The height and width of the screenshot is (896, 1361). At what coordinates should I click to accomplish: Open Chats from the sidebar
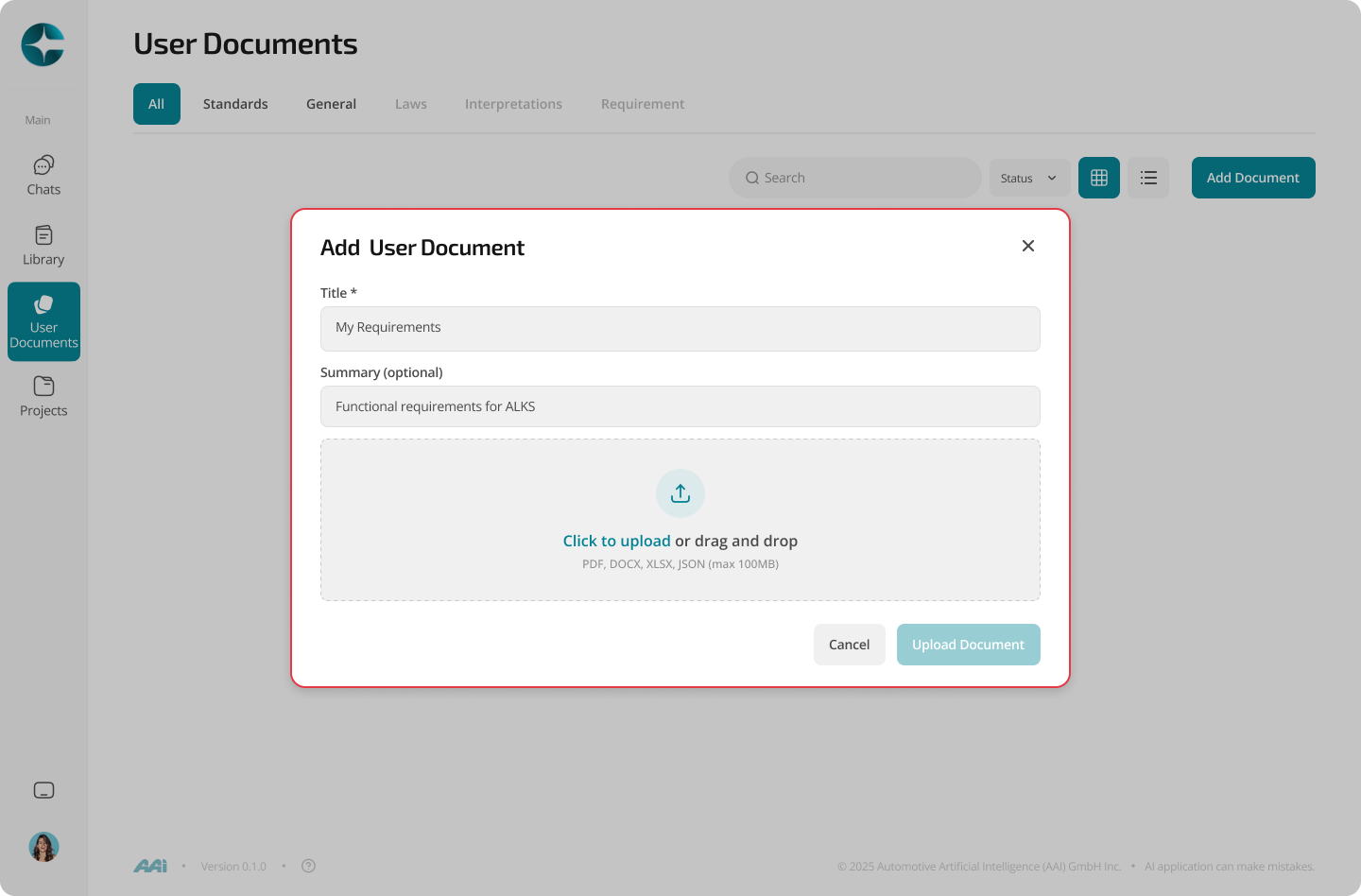[x=43, y=176]
